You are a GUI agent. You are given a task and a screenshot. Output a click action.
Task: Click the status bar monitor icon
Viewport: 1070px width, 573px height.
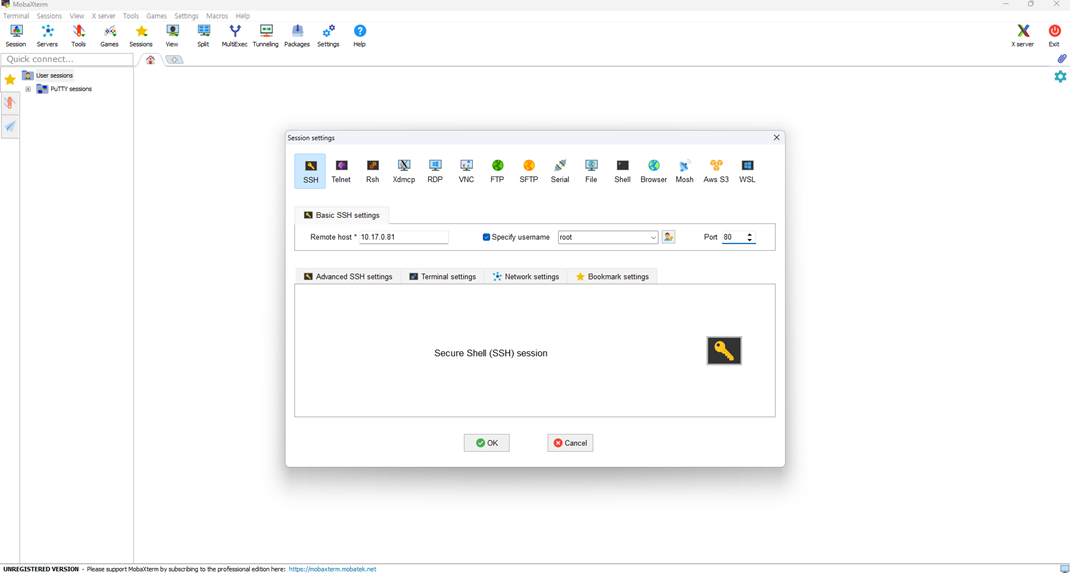pyautogui.click(x=1063, y=569)
